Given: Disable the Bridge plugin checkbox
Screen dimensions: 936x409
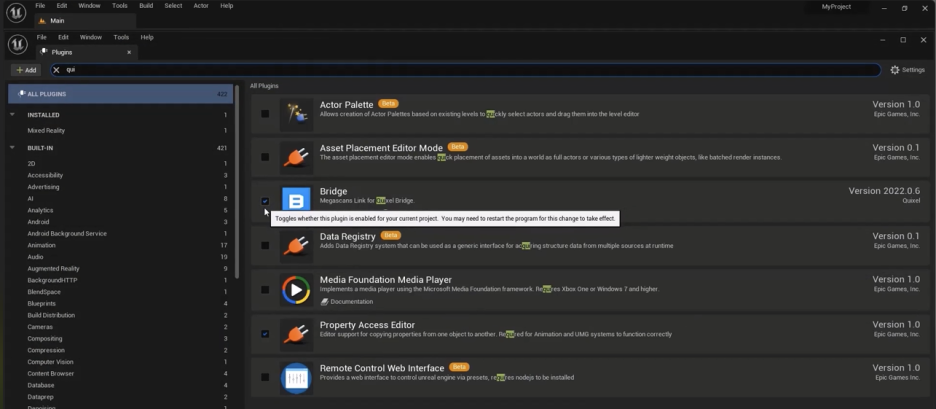Looking at the screenshot, I should tap(265, 201).
